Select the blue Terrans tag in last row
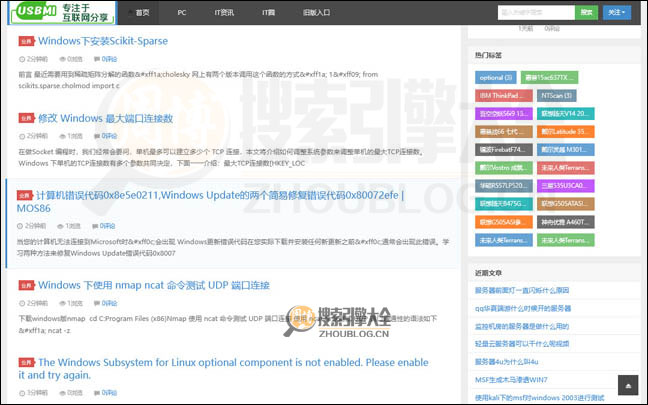The height and width of the screenshot is (405, 648). (x=504, y=240)
